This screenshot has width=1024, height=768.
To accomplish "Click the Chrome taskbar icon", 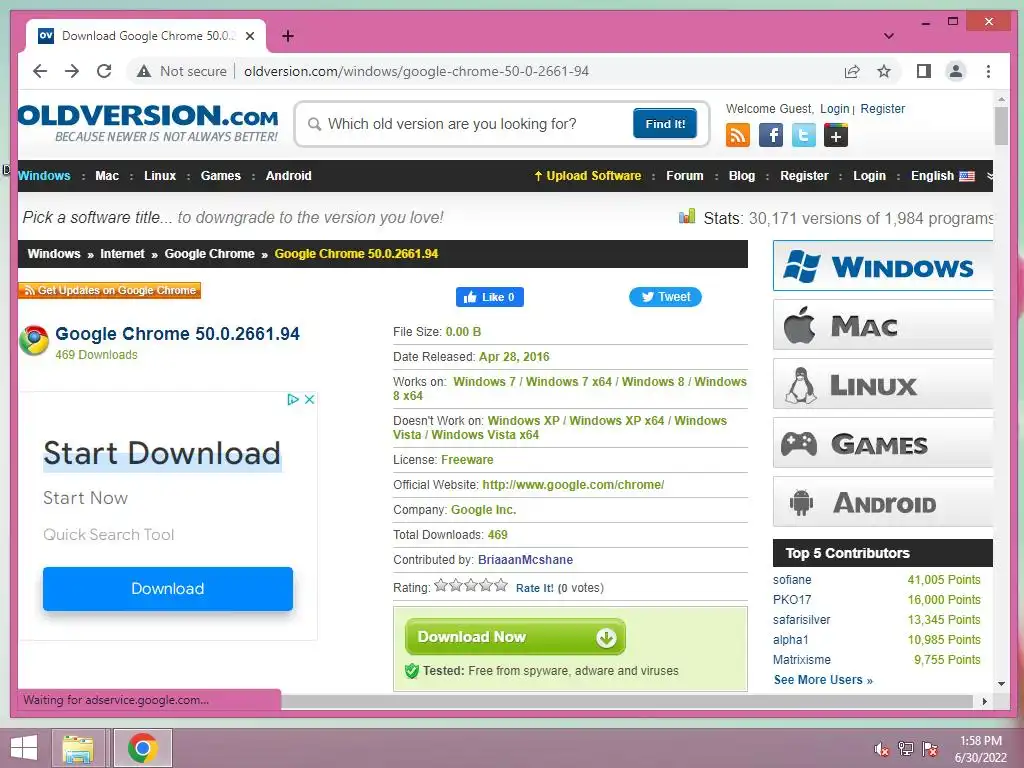I will pyautogui.click(x=142, y=748).
